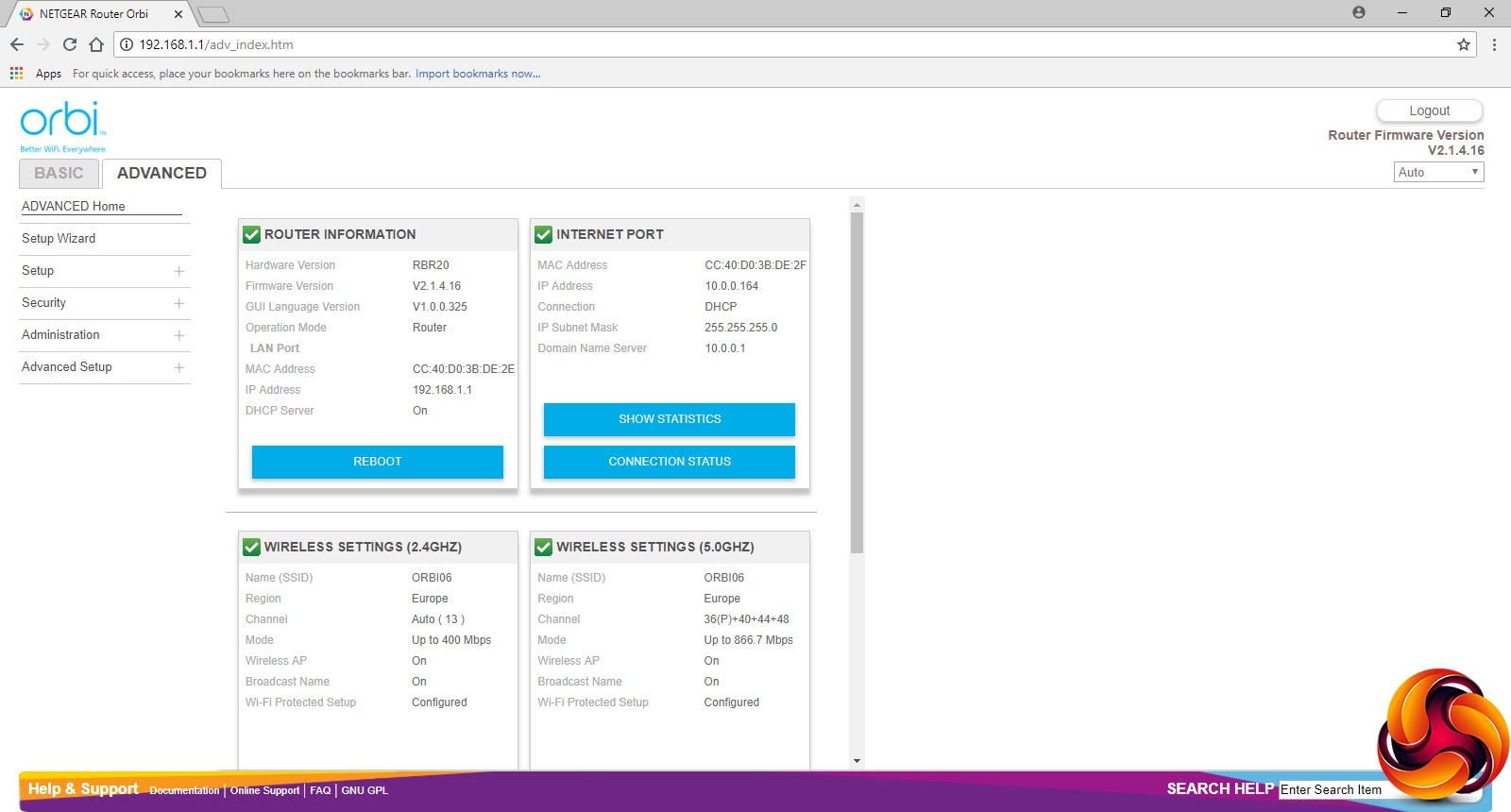Viewport: 1511px width, 812px height.
Task: Click the Orbi logo
Action: [x=63, y=126]
